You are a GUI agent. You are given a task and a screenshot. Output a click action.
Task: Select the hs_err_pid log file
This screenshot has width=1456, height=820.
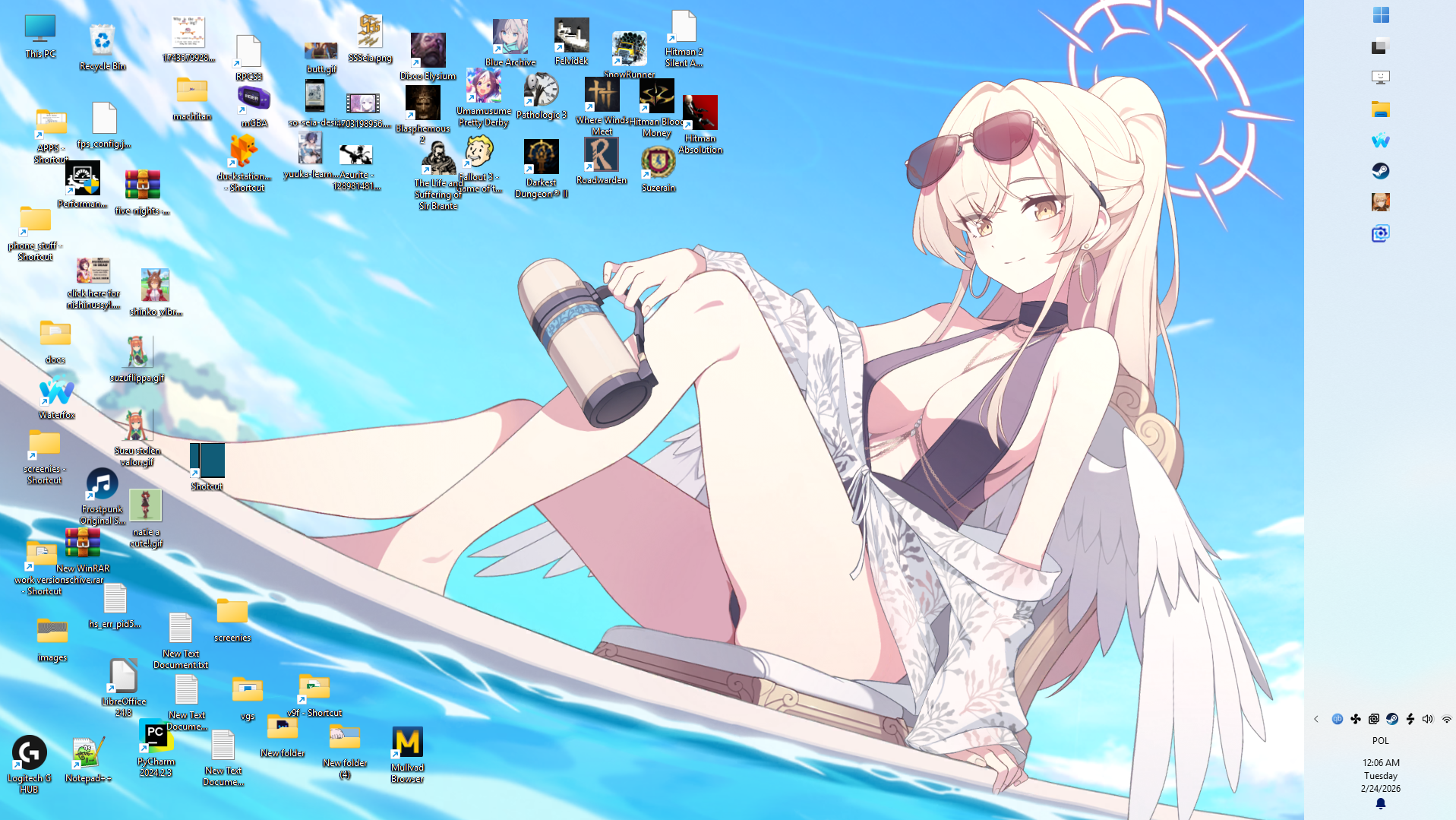click(x=115, y=606)
